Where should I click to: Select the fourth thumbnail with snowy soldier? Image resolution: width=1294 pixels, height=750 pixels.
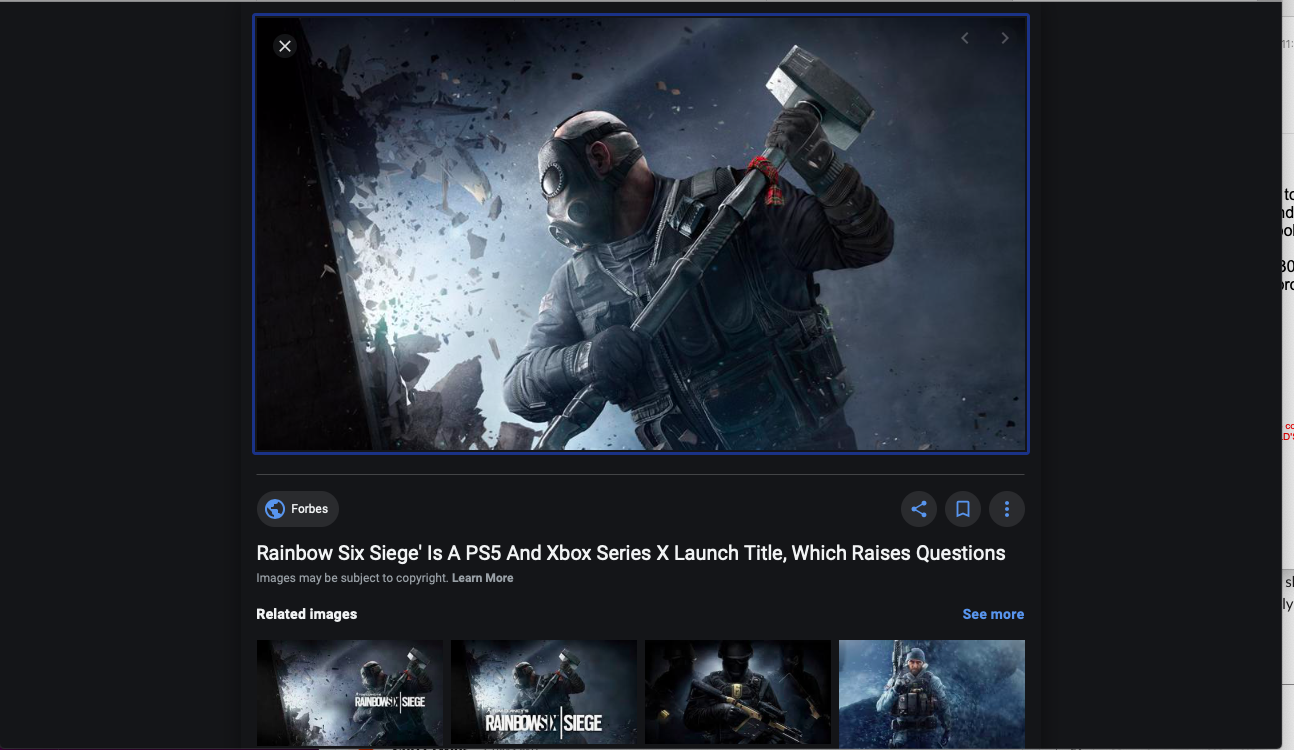[931, 692]
